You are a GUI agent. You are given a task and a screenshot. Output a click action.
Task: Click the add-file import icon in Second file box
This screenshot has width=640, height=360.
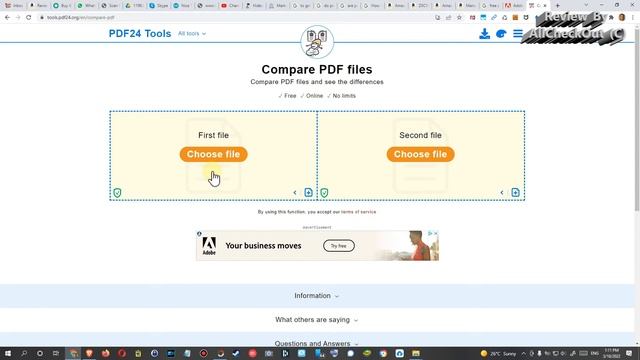516,193
